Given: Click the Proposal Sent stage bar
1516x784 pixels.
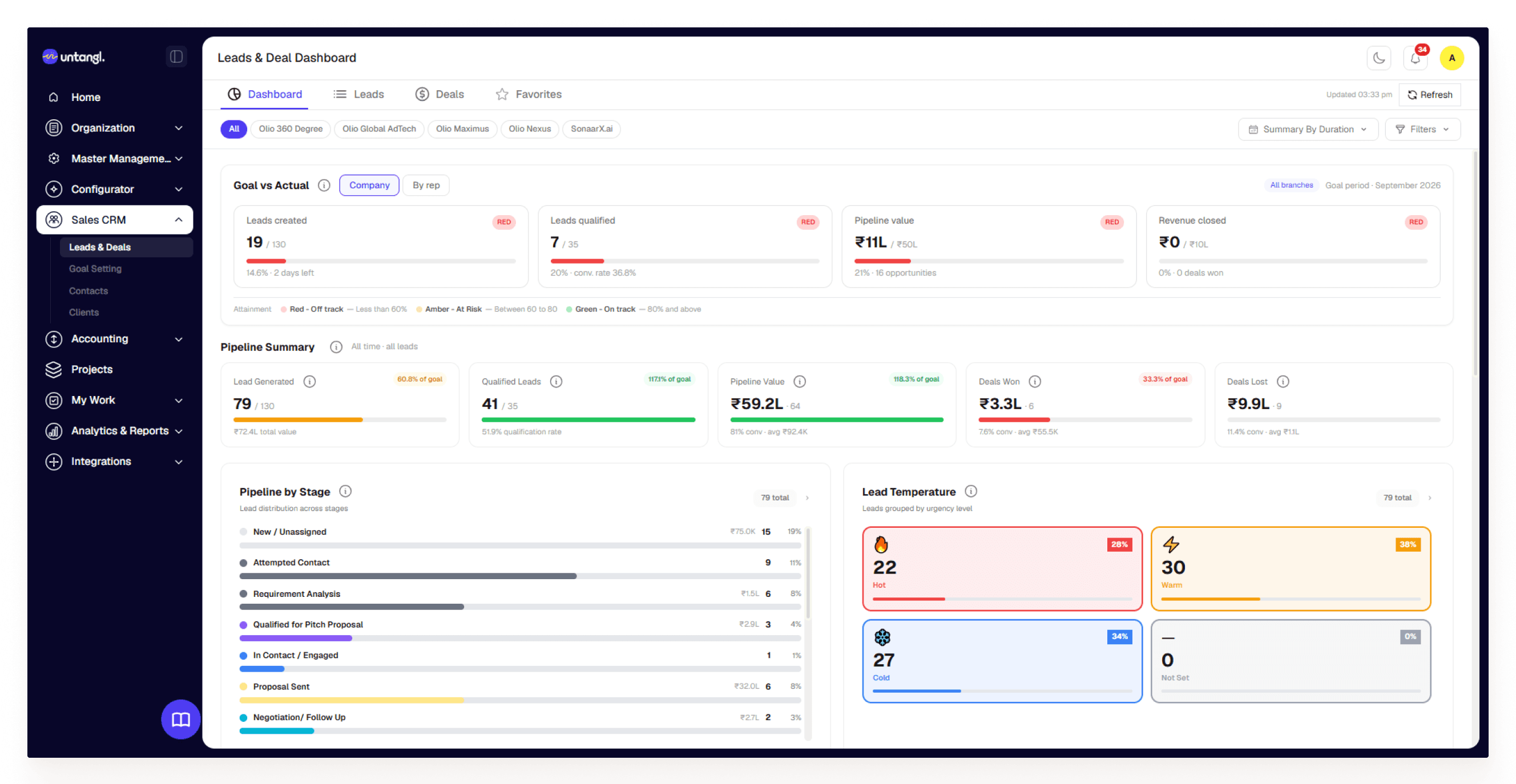Looking at the screenshot, I should pyautogui.click(x=519, y=701).
